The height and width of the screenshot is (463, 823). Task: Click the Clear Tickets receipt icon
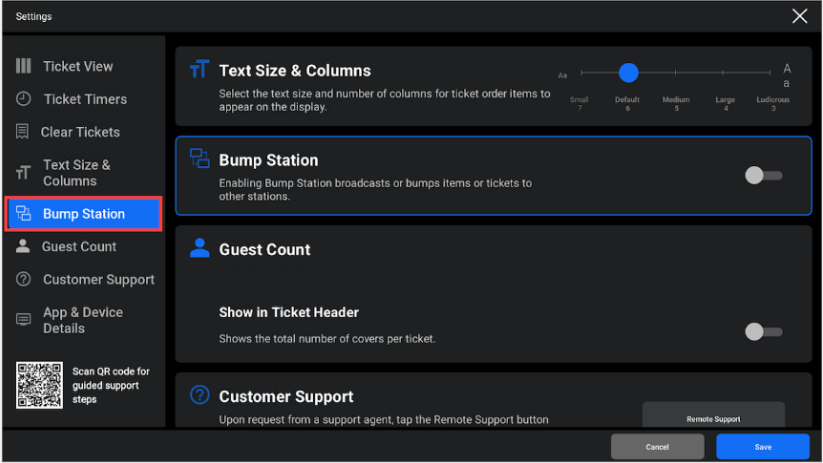22,132
